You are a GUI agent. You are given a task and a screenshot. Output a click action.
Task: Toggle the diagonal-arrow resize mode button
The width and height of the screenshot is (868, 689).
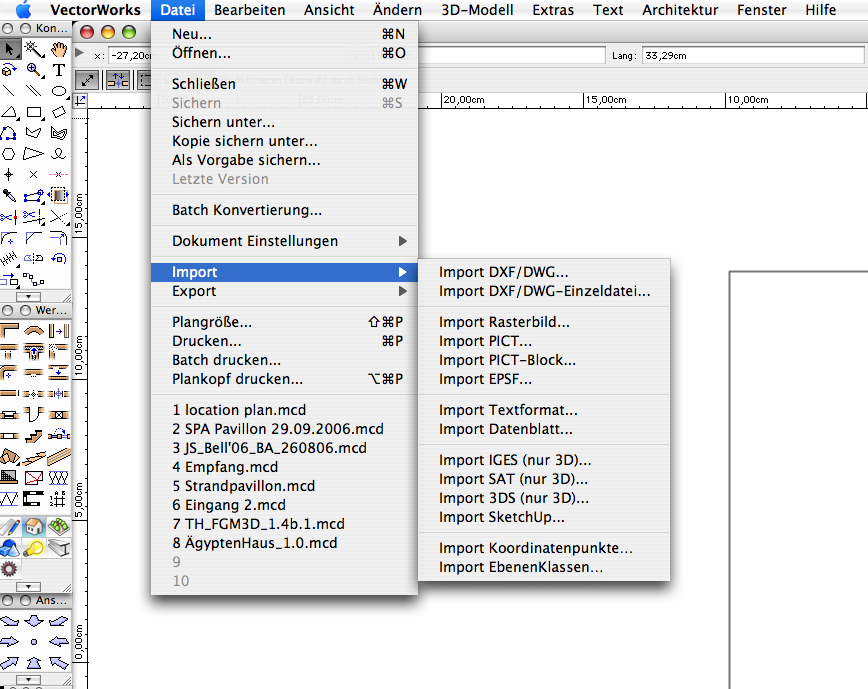tap(87, 80)
